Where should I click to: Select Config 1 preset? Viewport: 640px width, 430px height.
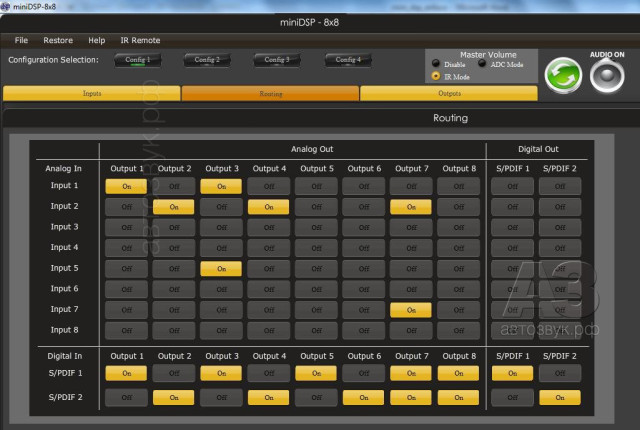138,60
